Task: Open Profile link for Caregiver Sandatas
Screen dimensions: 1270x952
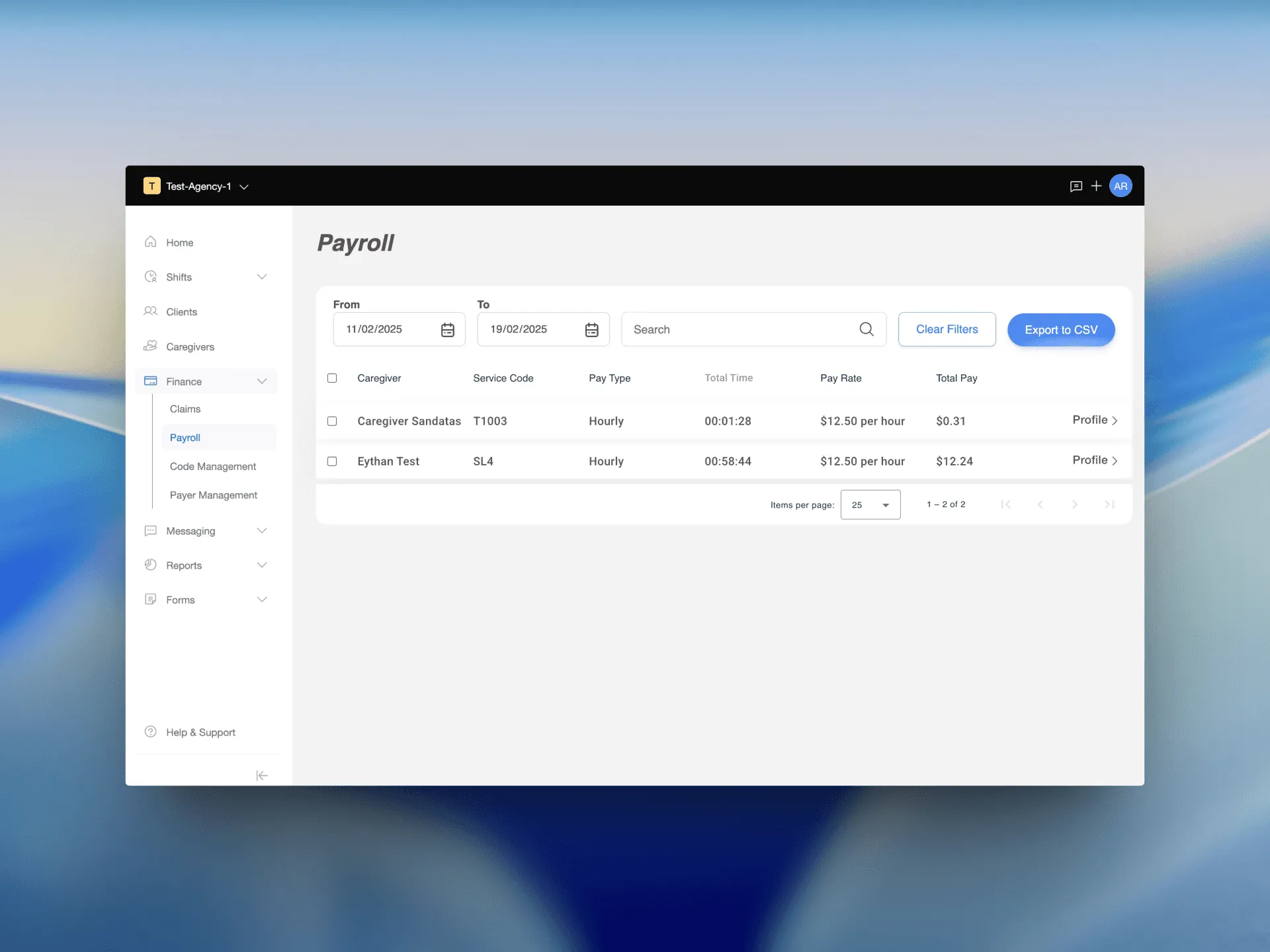Action: pyautogui.click(x=1095, y=420)
